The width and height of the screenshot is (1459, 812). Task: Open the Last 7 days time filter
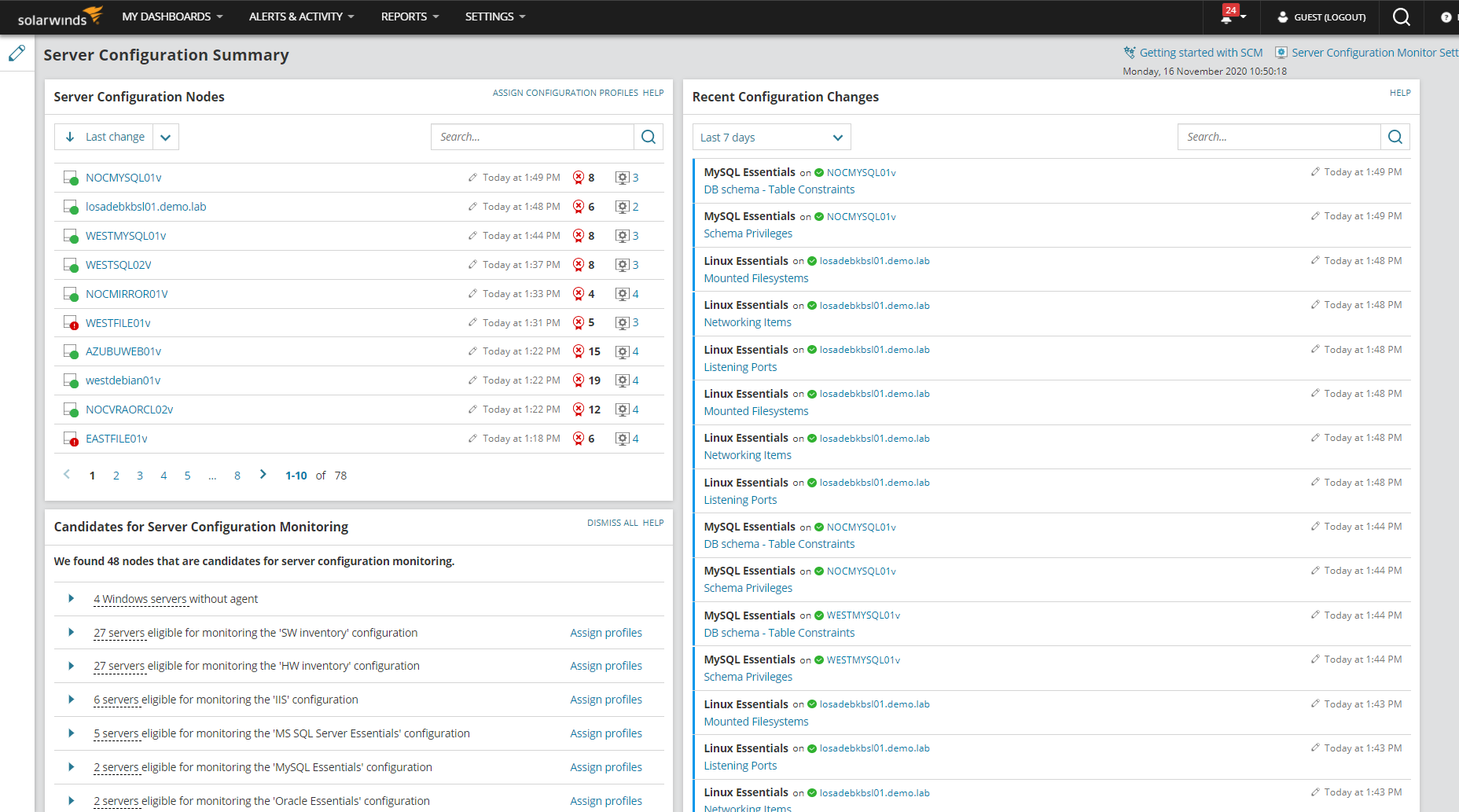771,138
